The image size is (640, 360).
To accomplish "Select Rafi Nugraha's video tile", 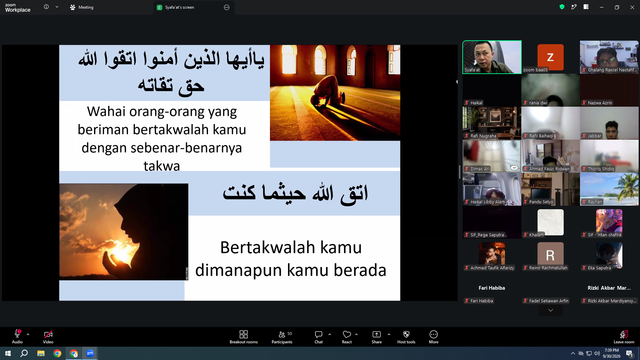I will (492, 123).
